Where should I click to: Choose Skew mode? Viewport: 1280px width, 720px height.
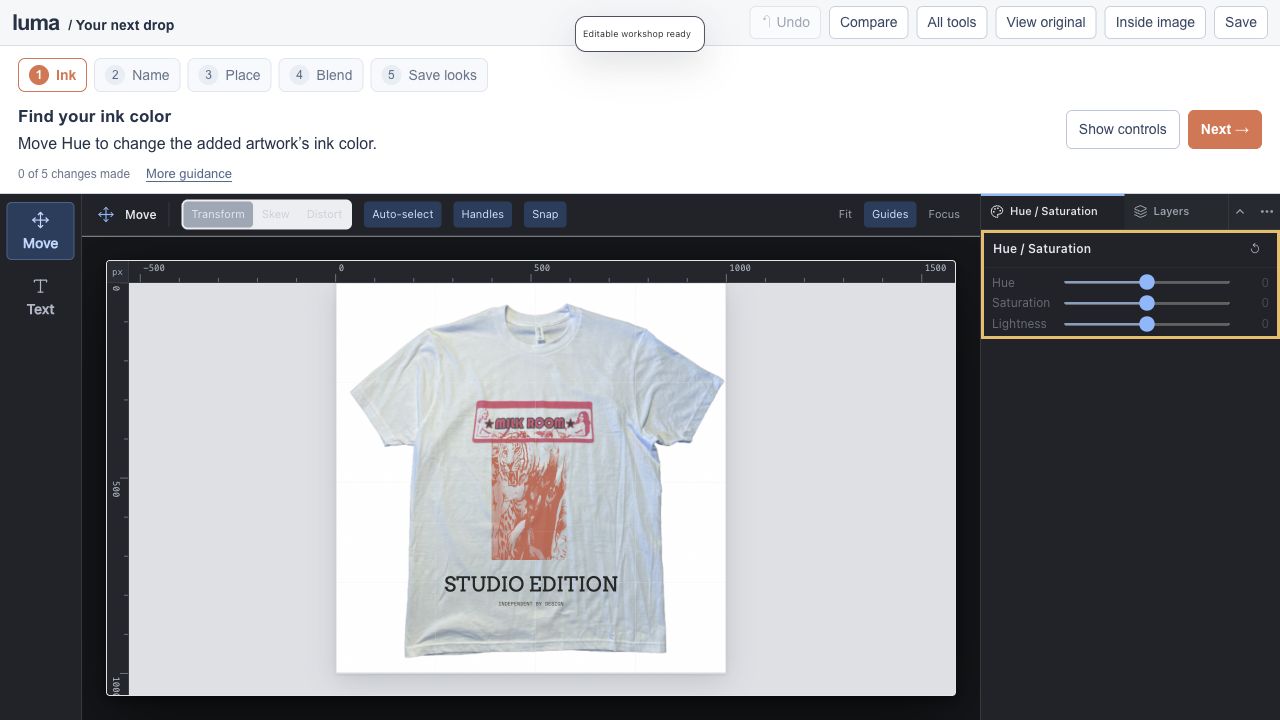pos(276,214)
